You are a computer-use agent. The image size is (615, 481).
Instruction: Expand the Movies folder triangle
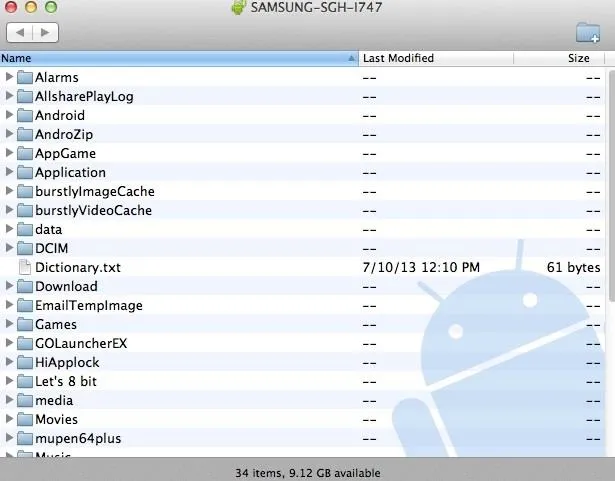click(9, 419)
